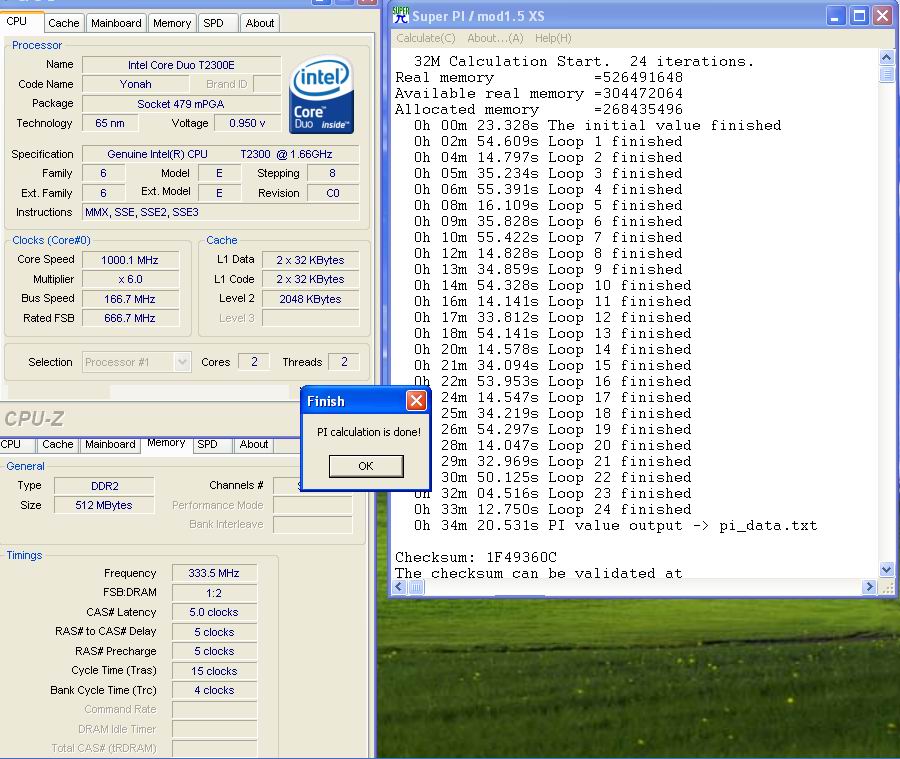Switch to About tab in upper CPU-Z window
The width and height of the screenshot is (900, 759).
tap(259, 23)
